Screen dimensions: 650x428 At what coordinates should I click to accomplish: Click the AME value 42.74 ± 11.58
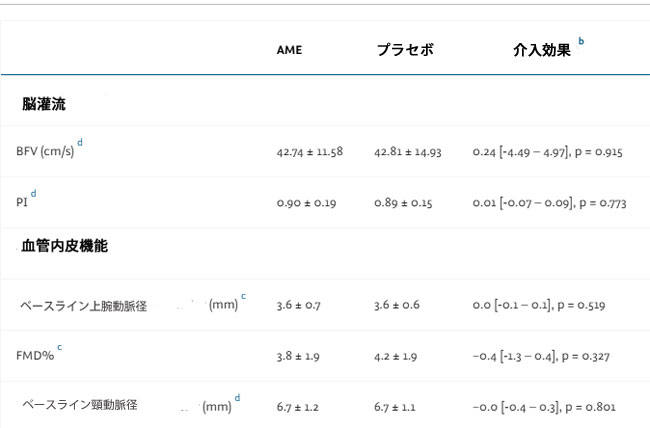tap(310, 152)
